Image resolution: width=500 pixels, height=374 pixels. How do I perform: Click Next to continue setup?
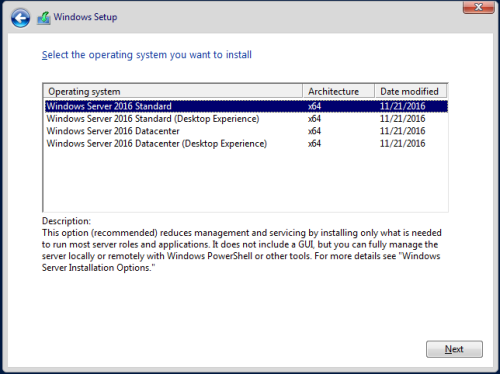(x=454, y=349)
